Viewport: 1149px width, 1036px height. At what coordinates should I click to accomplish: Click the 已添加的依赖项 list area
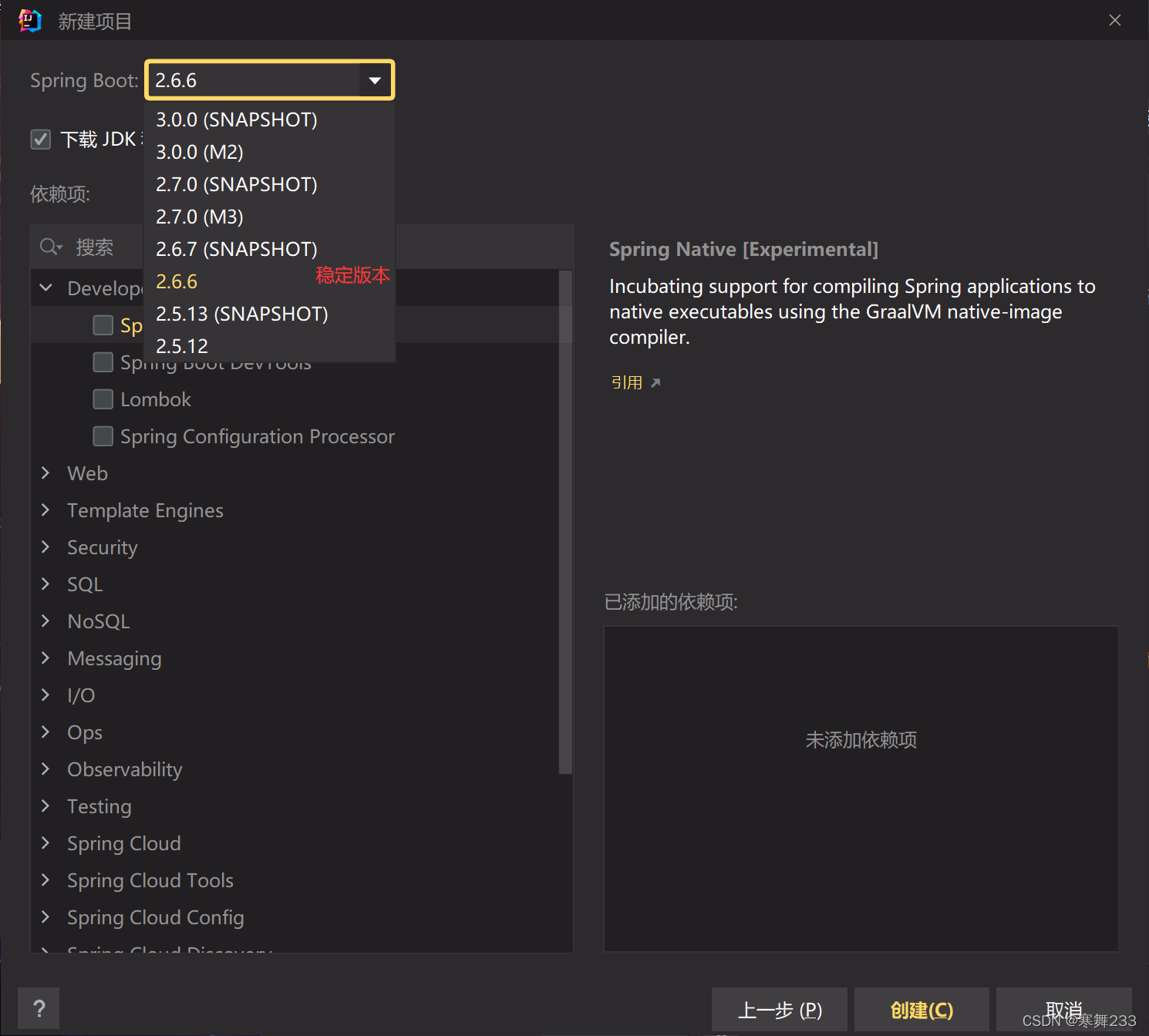861,789
